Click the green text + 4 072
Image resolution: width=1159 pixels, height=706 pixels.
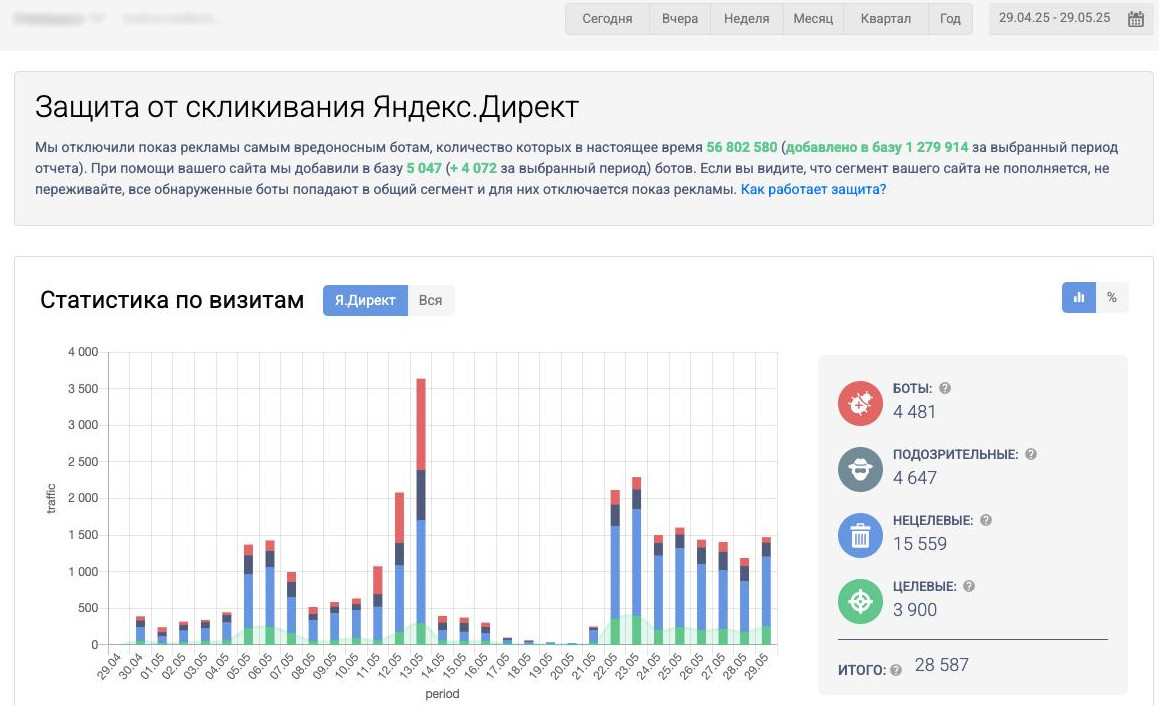click(x=473, y=168)
